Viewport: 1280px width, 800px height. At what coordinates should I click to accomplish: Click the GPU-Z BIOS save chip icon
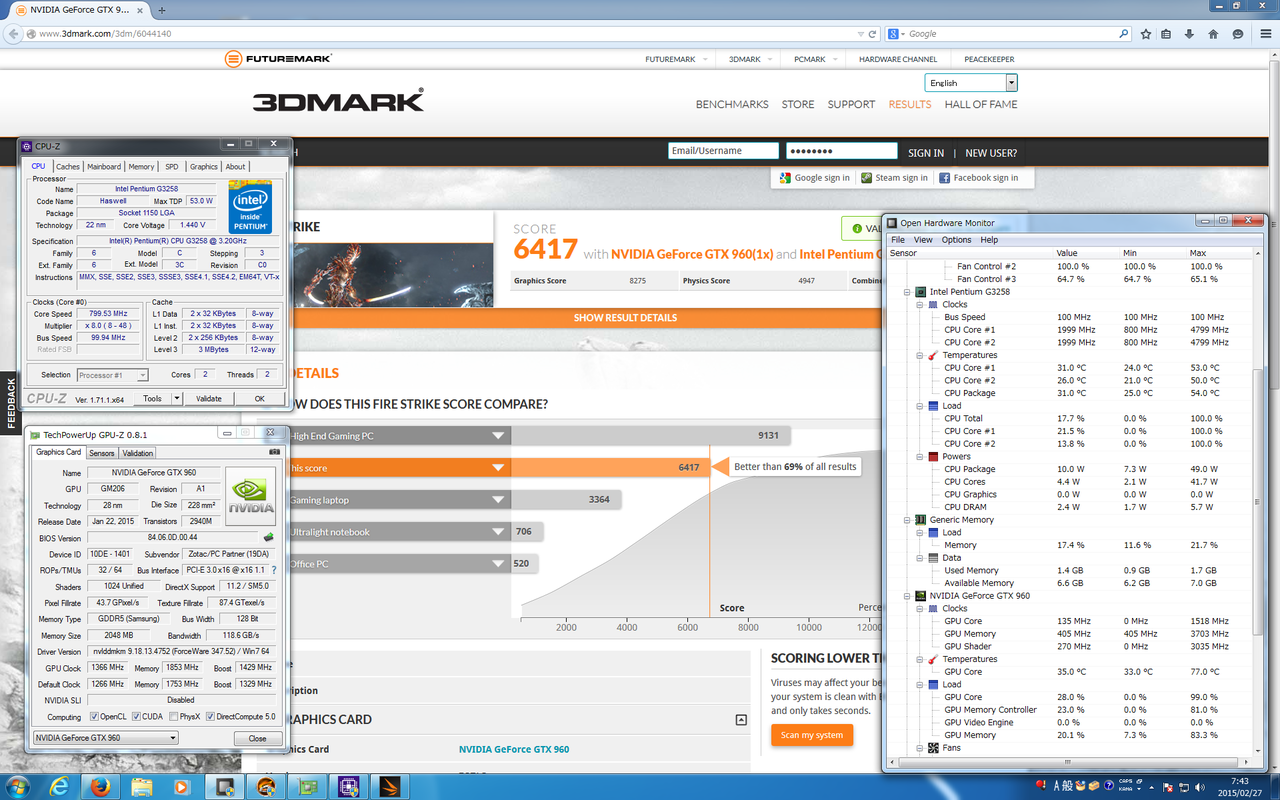click(x=268, y=538)
